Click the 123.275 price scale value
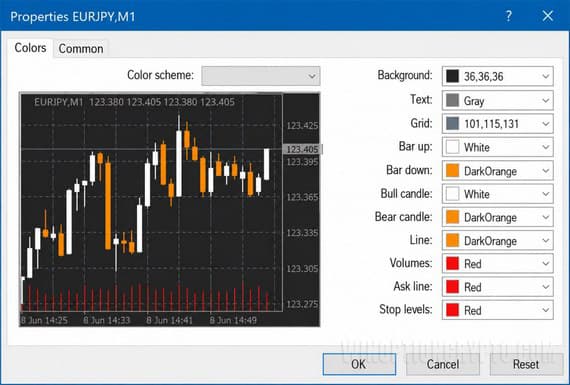 click(x=302, y=304)
